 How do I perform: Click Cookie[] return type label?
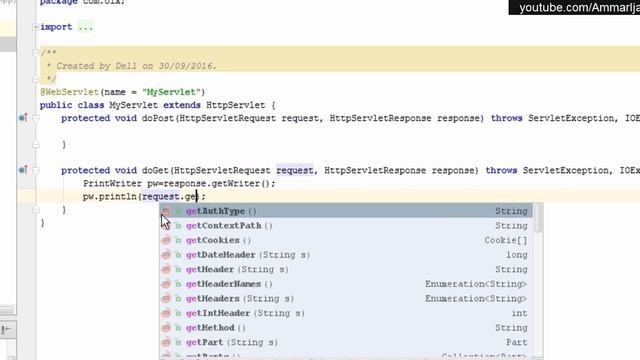pos(506,240)
